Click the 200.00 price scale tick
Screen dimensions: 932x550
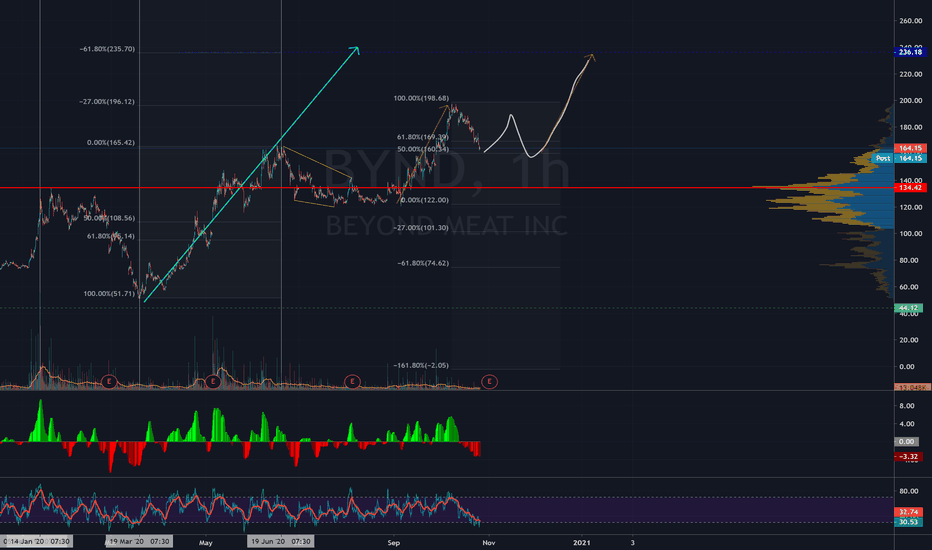click(911, 101)
